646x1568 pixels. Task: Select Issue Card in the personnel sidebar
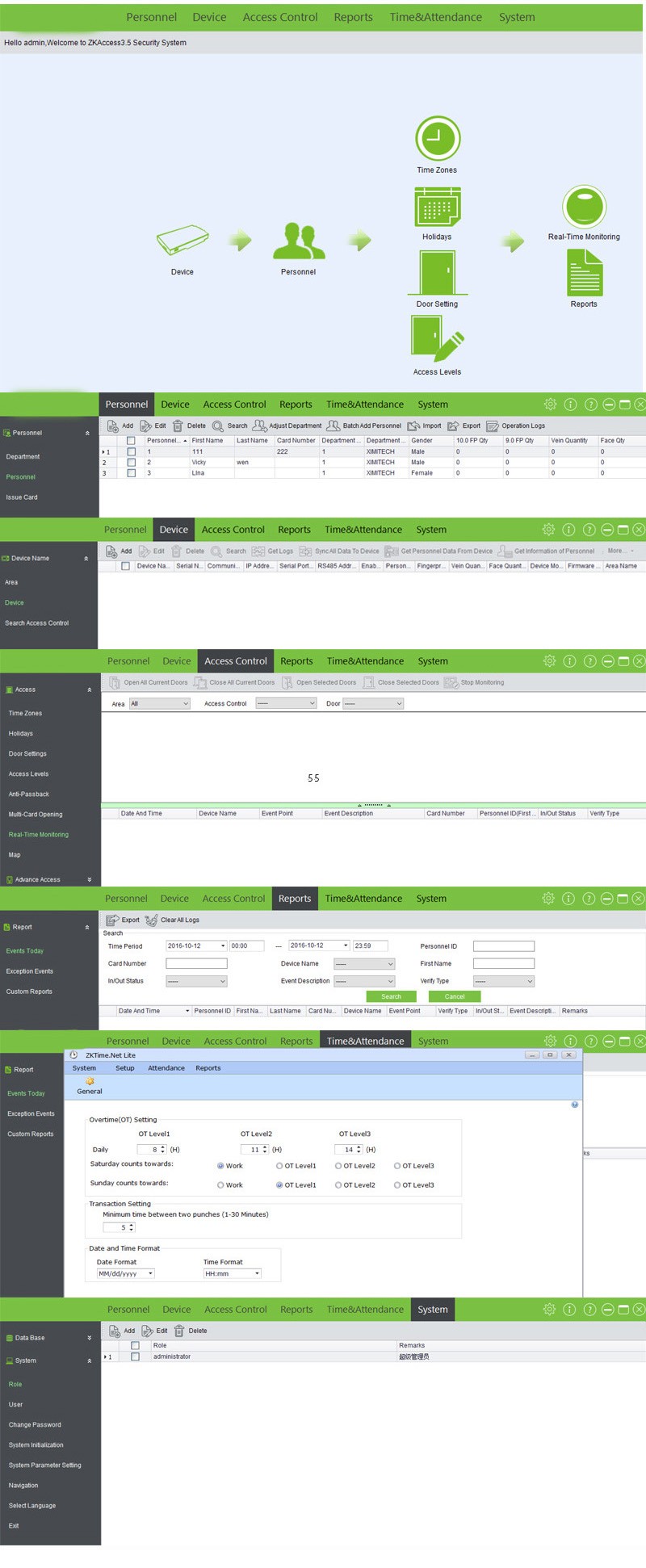pyautogui.click(x=22, y=497)
